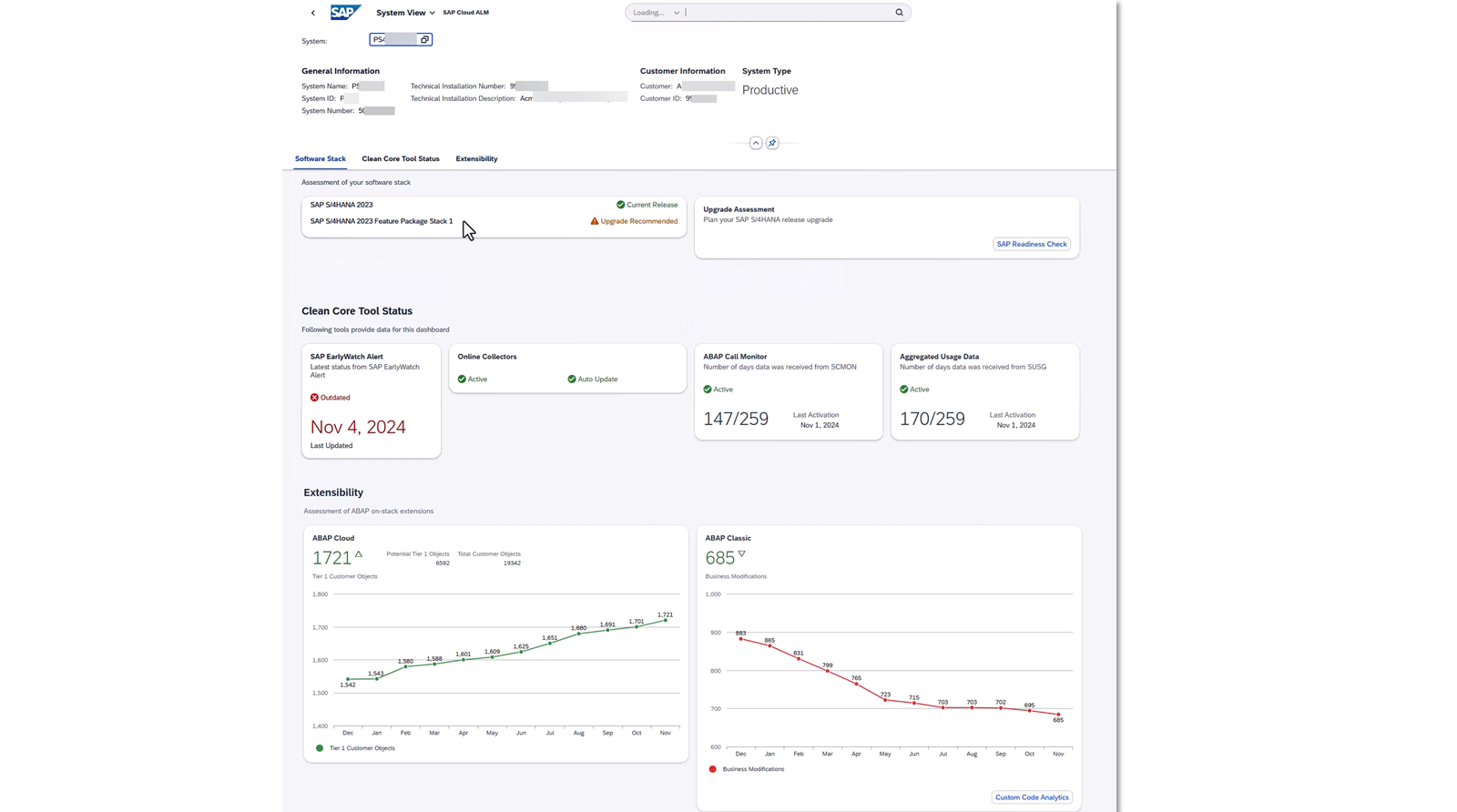The image size is (1457, 812).
Task: Switch to the Extensibility tab
Action: [x=476, y=158]
